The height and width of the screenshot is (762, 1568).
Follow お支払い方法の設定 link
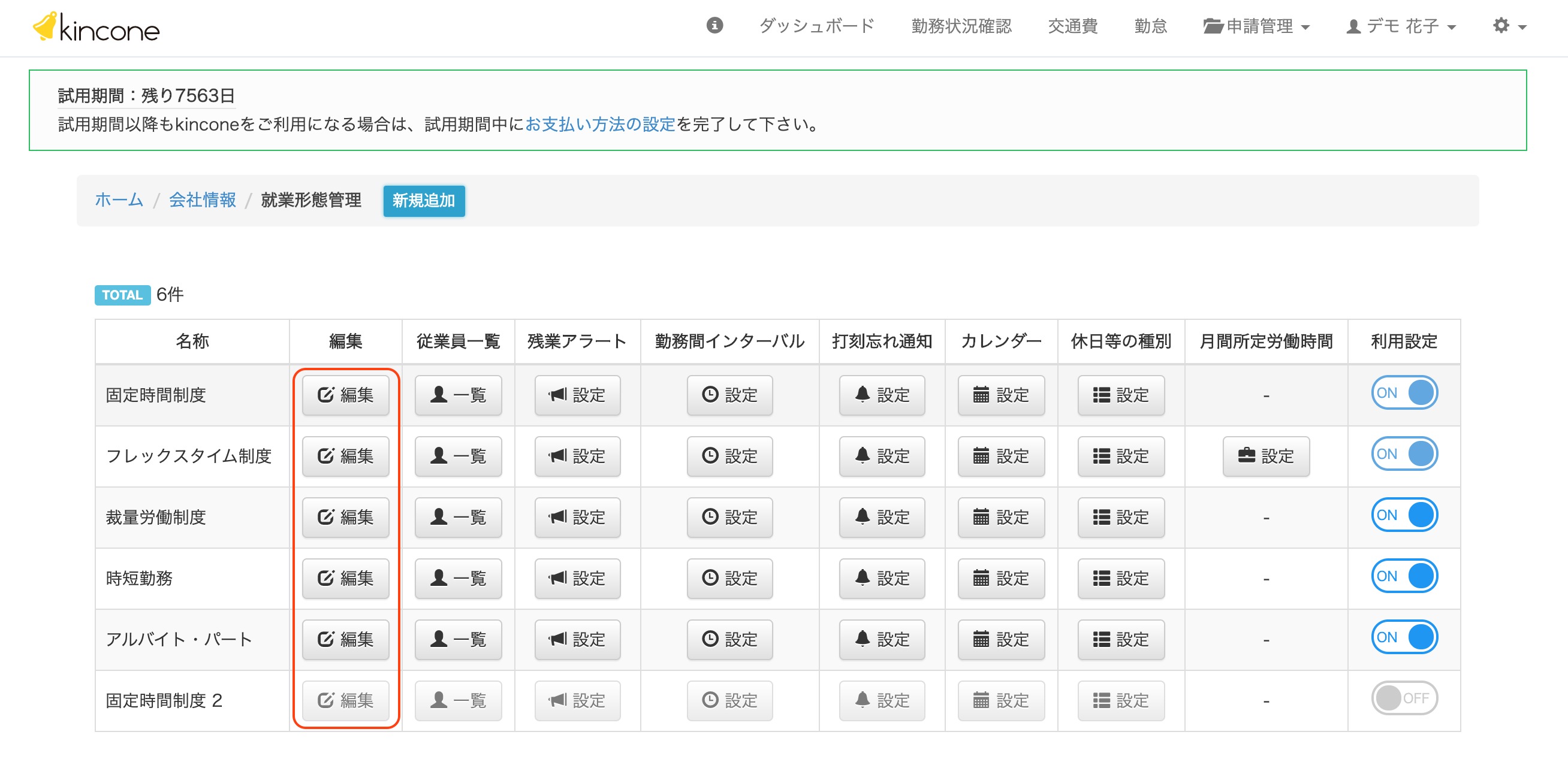(x=600, y=125)
